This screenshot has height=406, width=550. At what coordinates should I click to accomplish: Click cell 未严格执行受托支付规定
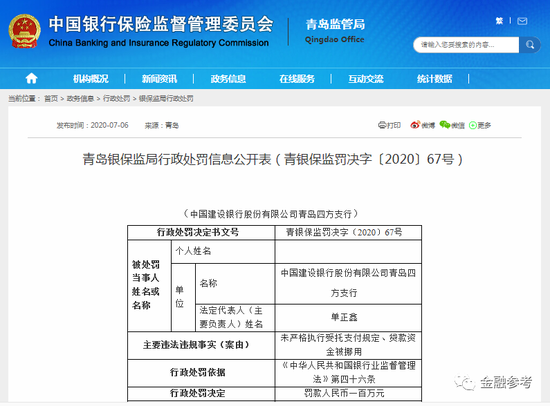tap(348, 345)
